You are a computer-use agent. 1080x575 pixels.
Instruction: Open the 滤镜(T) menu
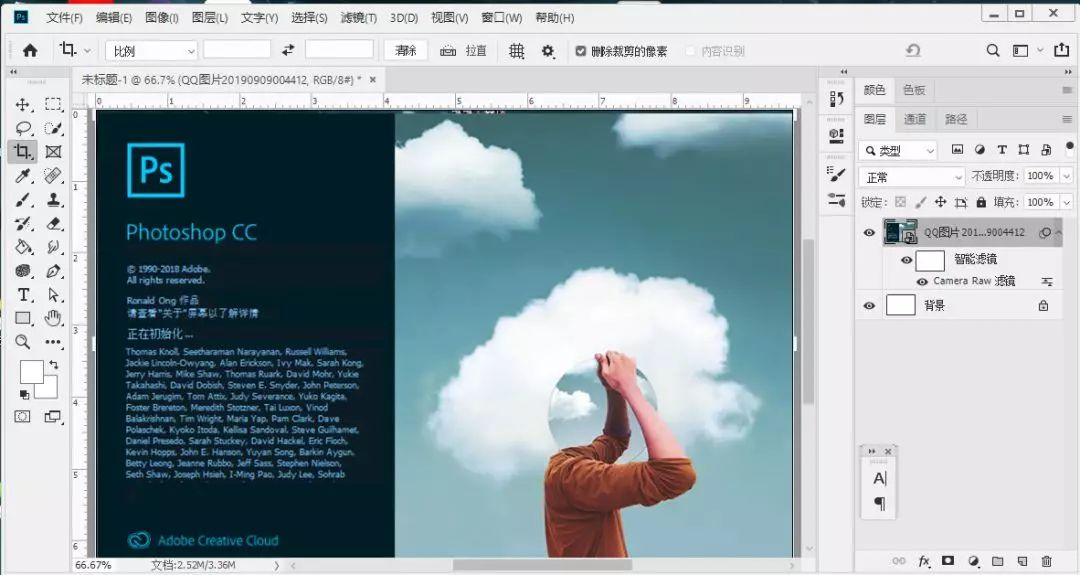(359, 18)
